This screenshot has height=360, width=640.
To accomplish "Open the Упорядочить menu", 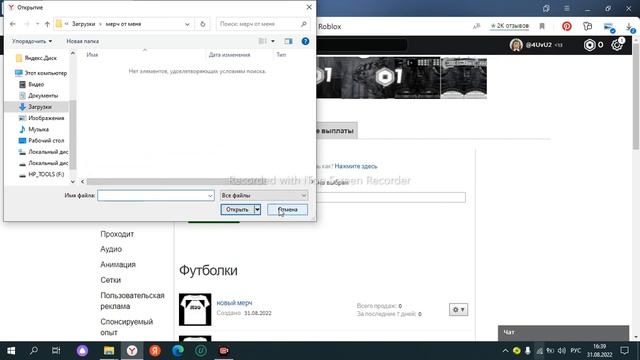I will [x=32, y=41].
